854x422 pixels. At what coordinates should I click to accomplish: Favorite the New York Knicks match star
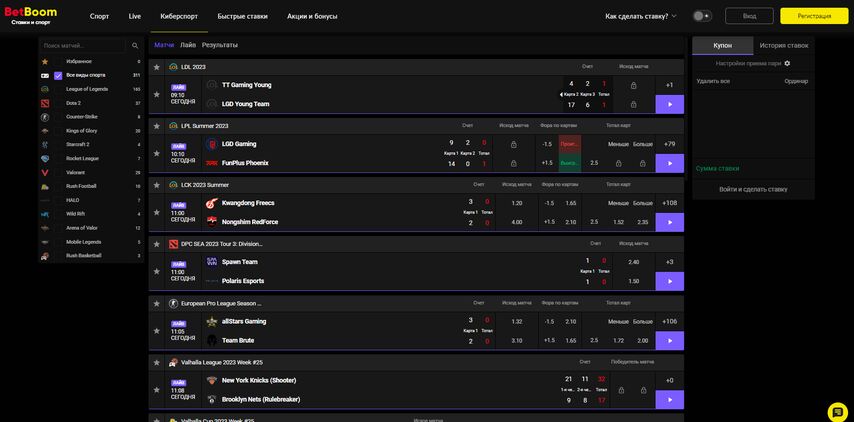pyautogui.click(x=157, y=390)
